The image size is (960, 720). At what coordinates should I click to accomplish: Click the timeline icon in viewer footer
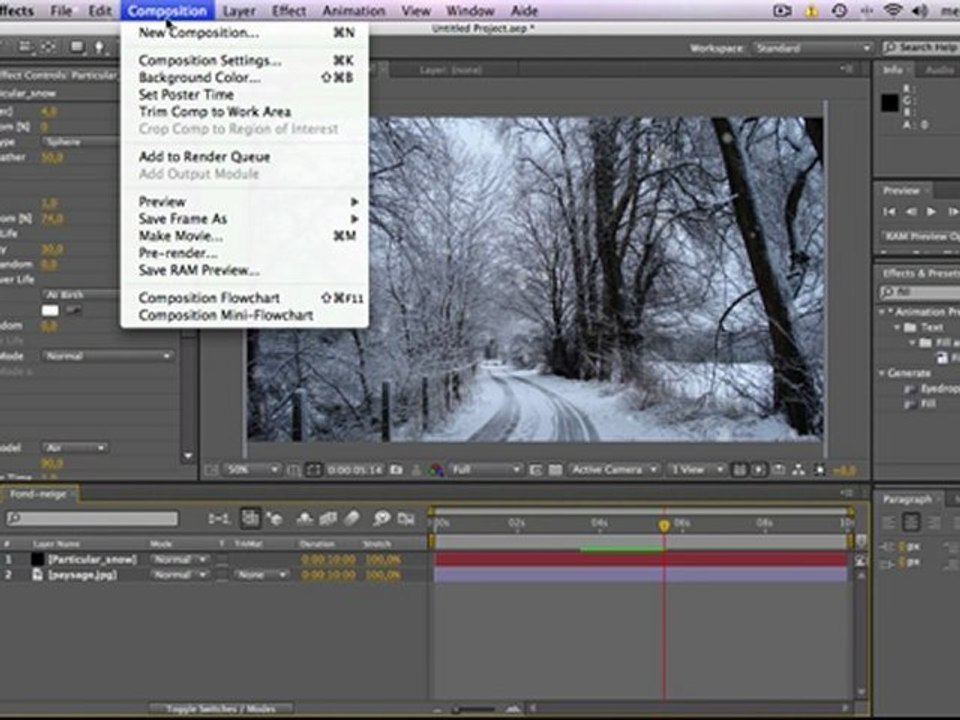779,470
